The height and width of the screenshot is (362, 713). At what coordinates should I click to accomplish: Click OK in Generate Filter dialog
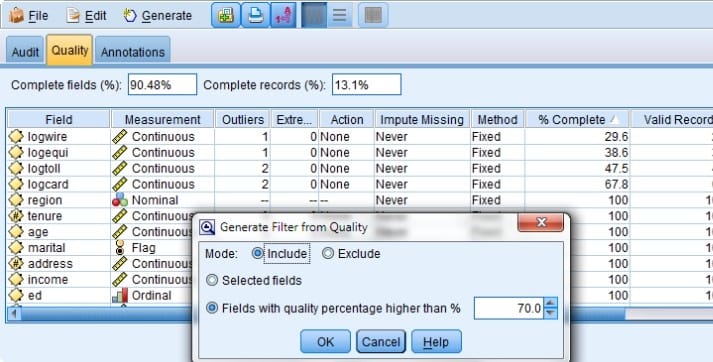(325, 342)
